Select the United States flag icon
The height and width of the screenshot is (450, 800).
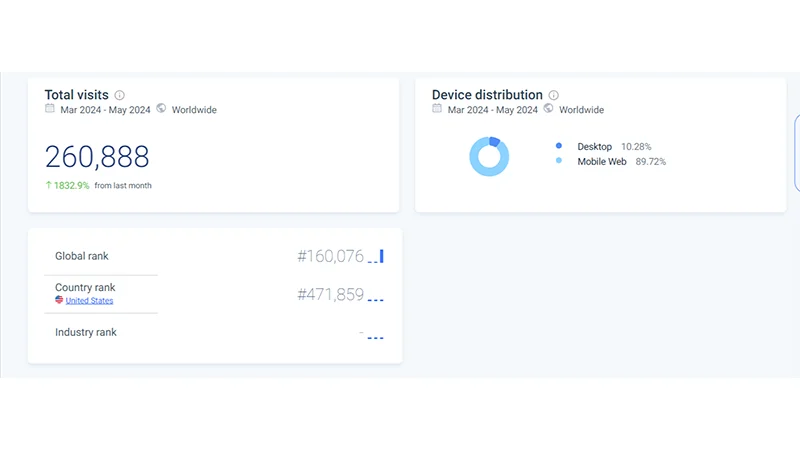pos(59,299)
